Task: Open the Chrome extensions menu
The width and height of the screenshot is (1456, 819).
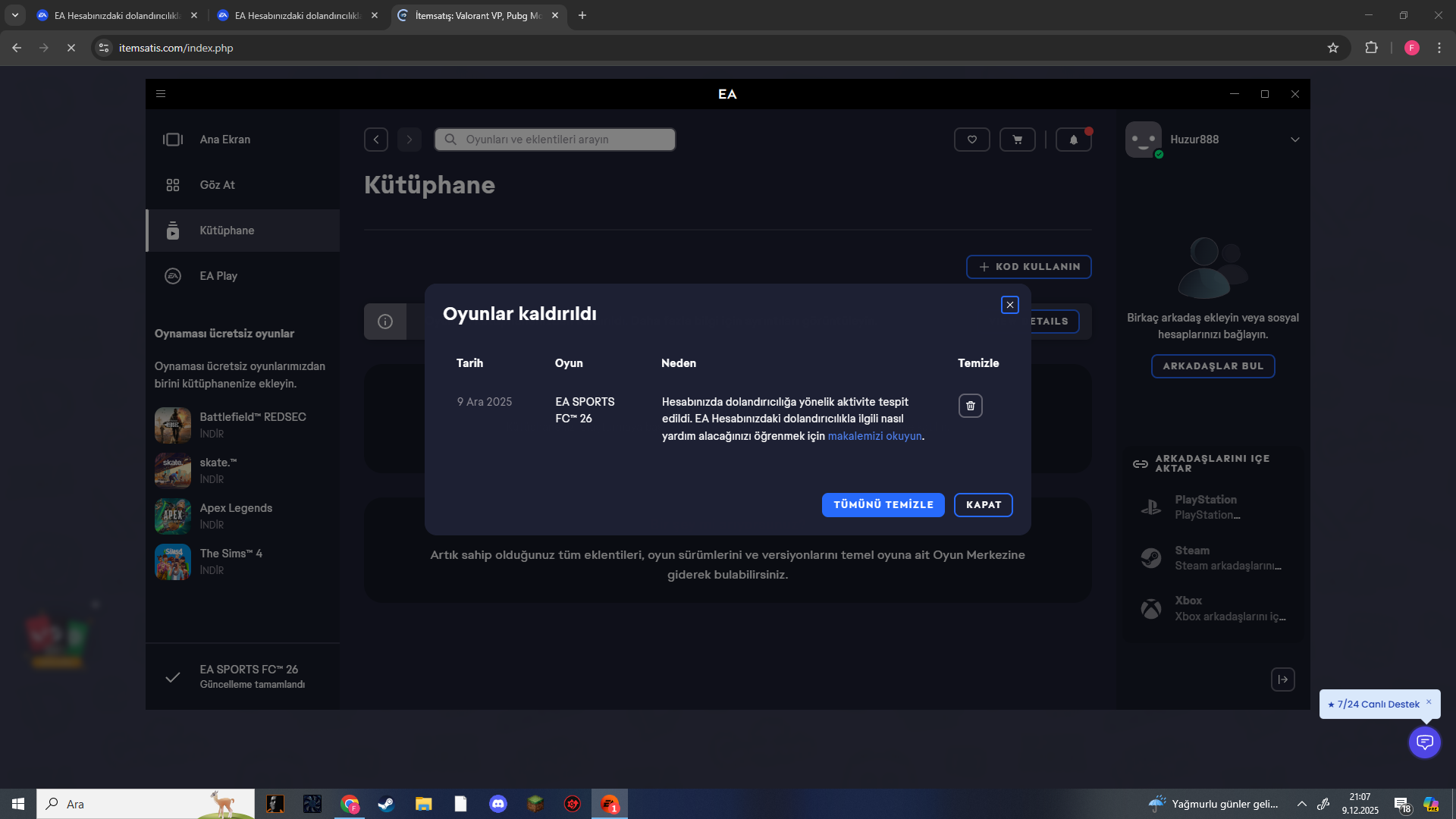Action: (x=1371, y=48)
